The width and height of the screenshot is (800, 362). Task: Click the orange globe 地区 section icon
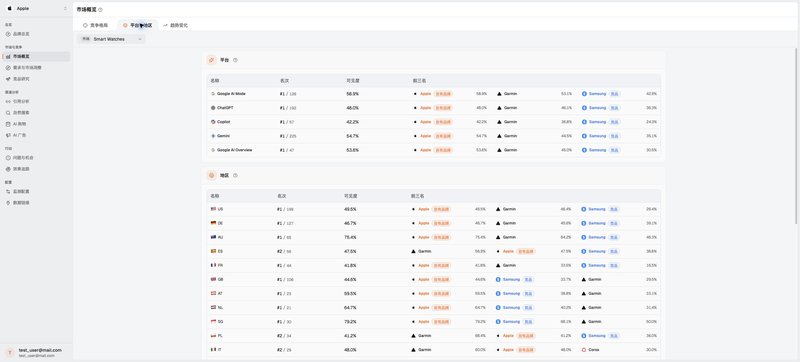(x=211, y=175)
